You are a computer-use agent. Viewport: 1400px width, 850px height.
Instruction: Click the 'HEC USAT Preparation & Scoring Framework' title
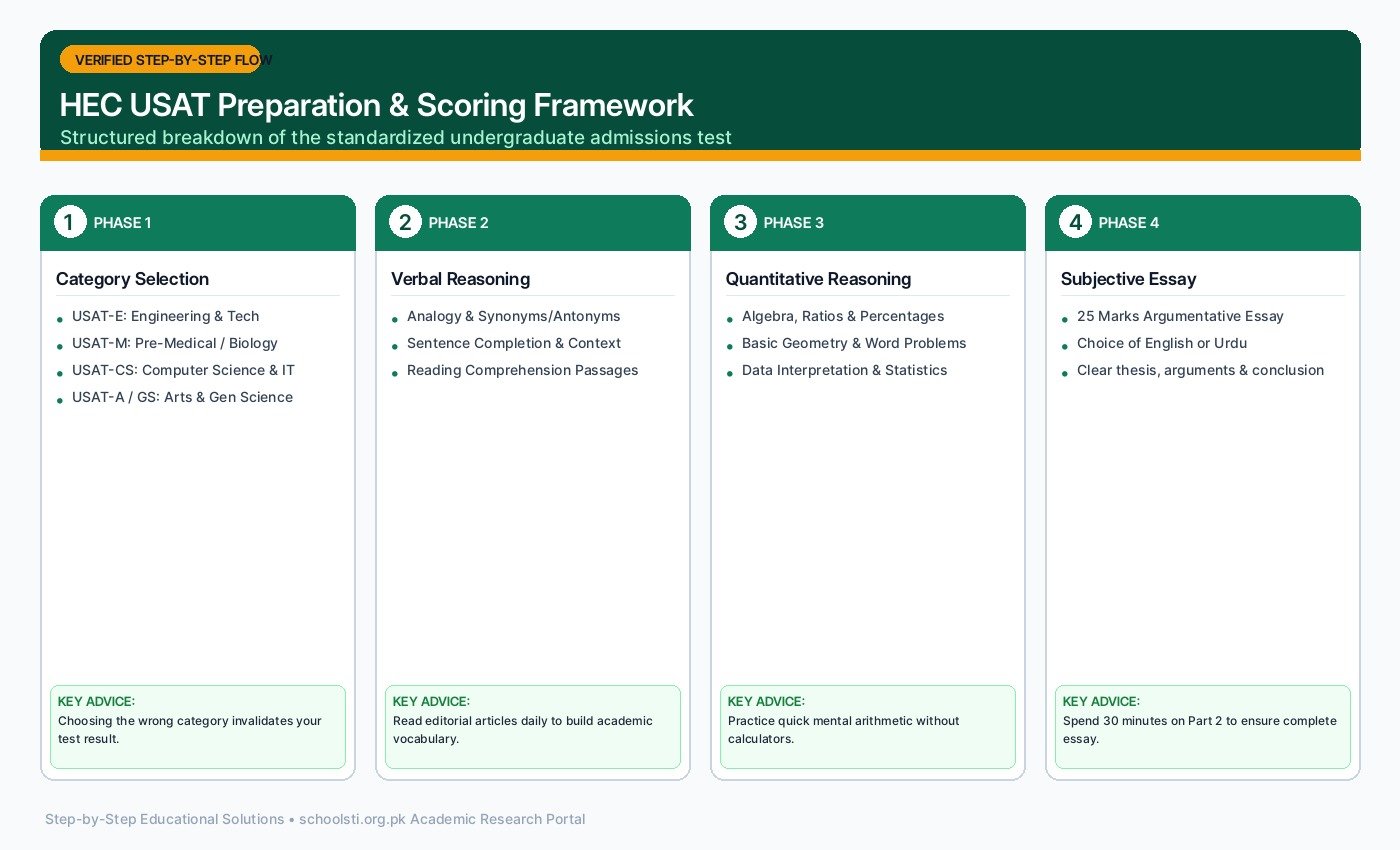377,105
